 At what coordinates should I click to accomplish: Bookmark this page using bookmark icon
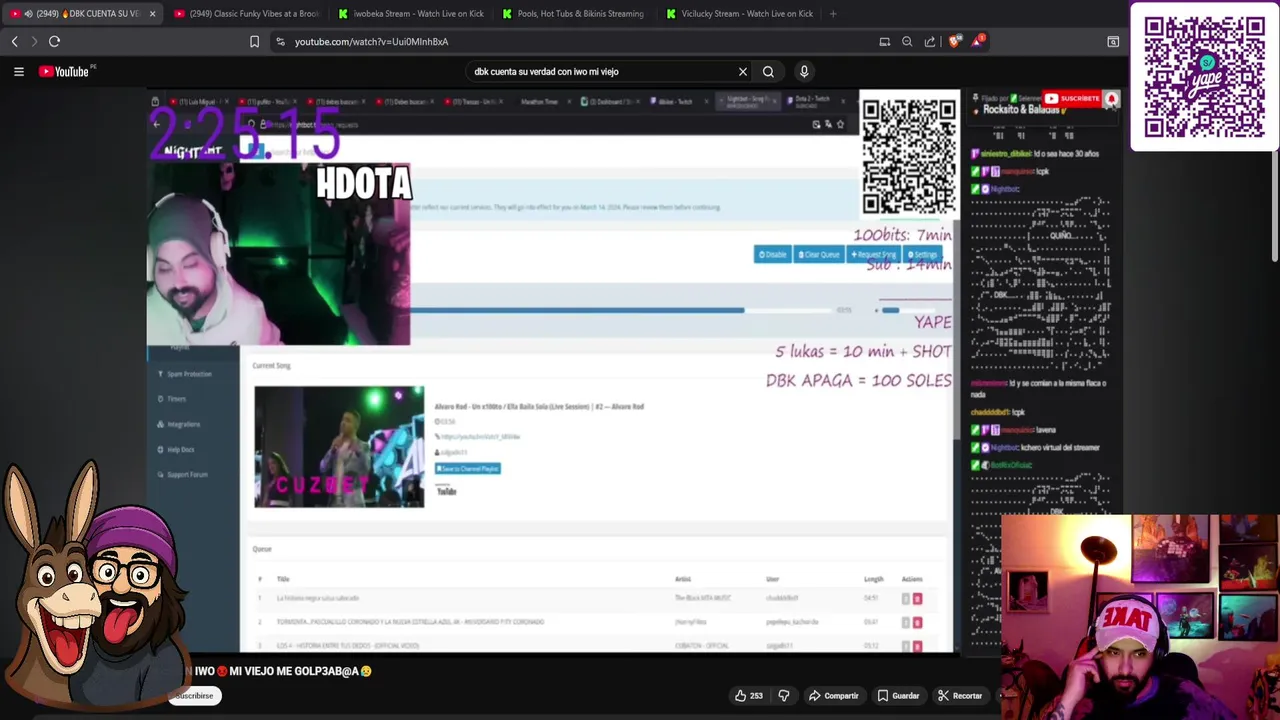tap(254, 41)
